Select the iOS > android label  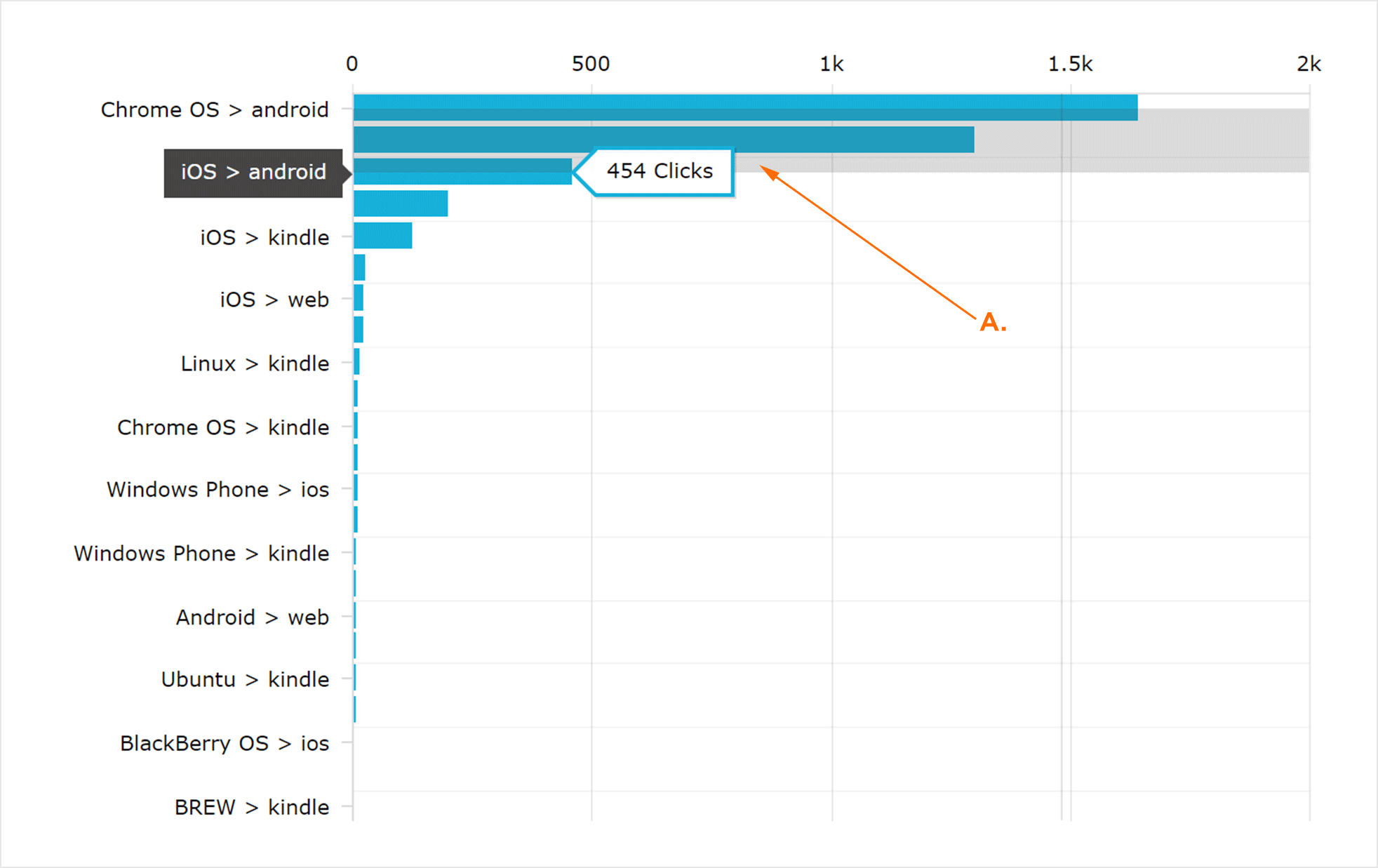tap(253, 173)
